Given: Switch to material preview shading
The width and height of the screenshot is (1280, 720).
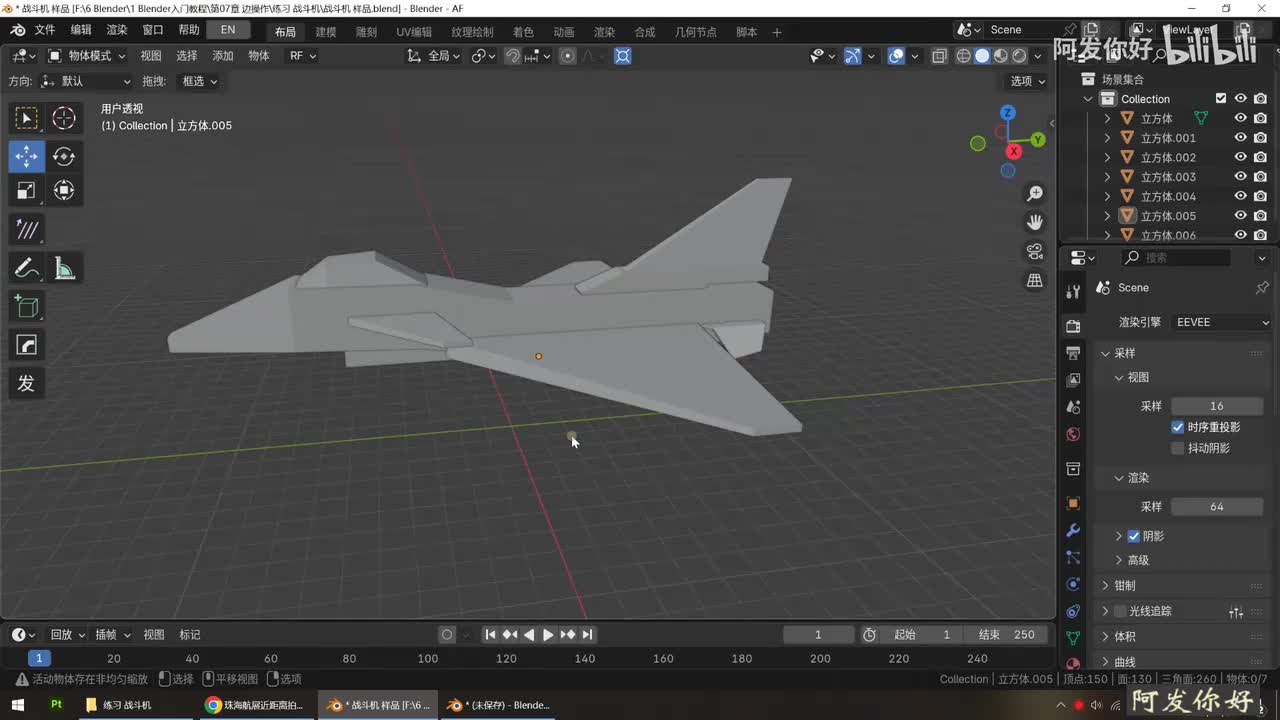Looking at the screenshot, I should coord(1001,56).
